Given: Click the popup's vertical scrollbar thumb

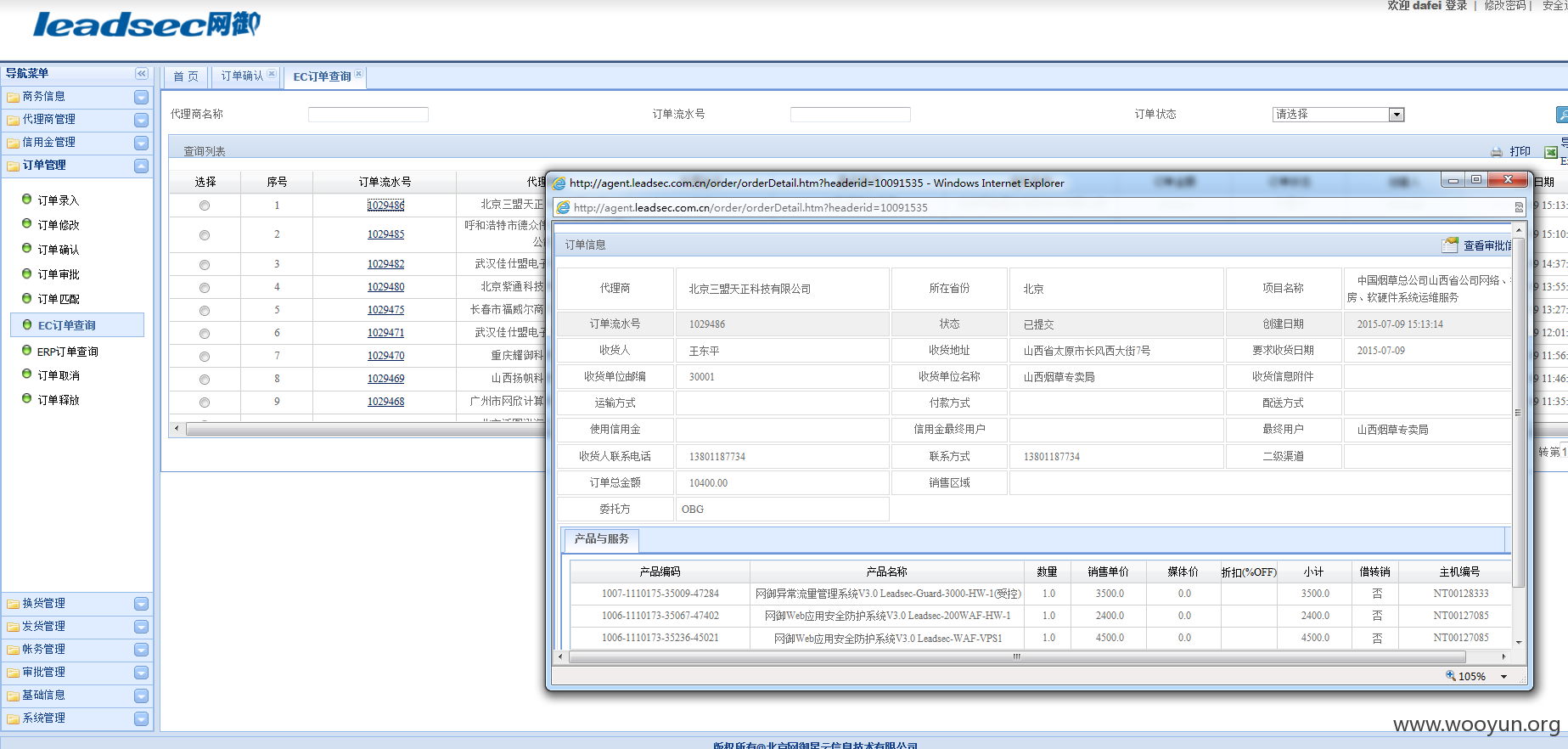Looking at the screenshot, I should click(1518, 413).
